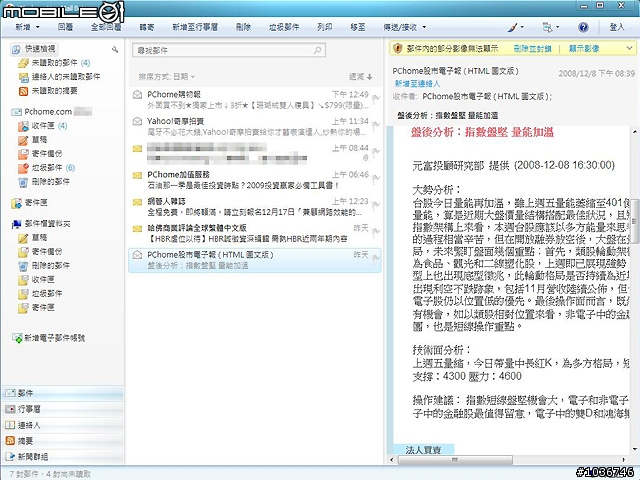Open 垃圾郵件 (6) folder
This screenshot has width=640, height=480.
point(47,167)
